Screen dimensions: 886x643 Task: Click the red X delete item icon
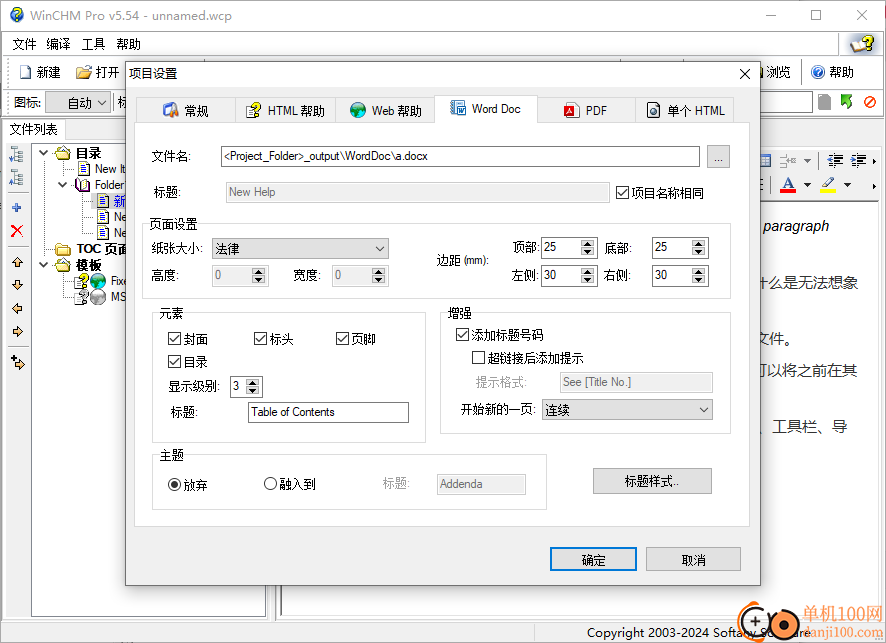tap(17, 231)
